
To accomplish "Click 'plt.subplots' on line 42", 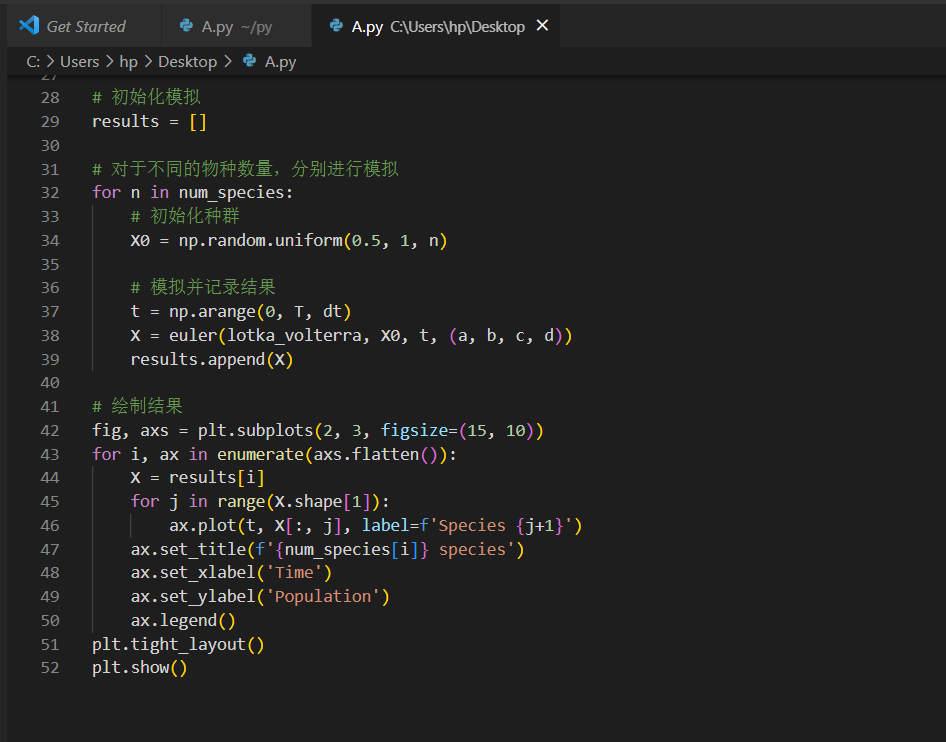I will point(255,431).
